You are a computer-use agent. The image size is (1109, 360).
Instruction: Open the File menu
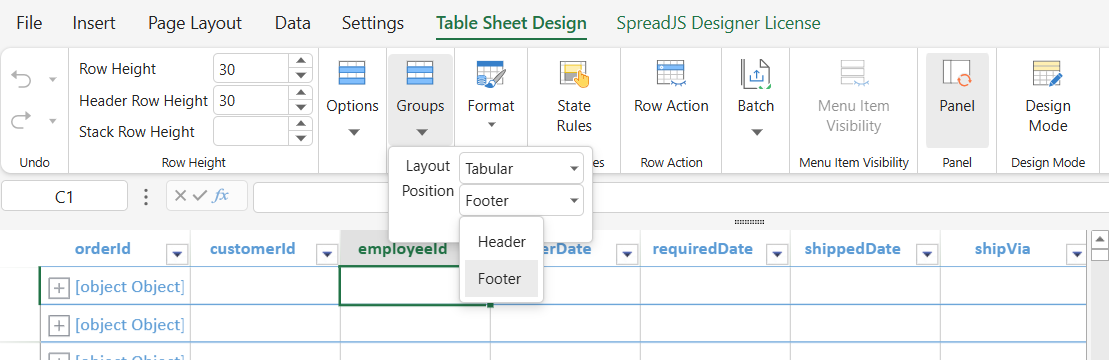pyautogui.click(x=29, y=23)
